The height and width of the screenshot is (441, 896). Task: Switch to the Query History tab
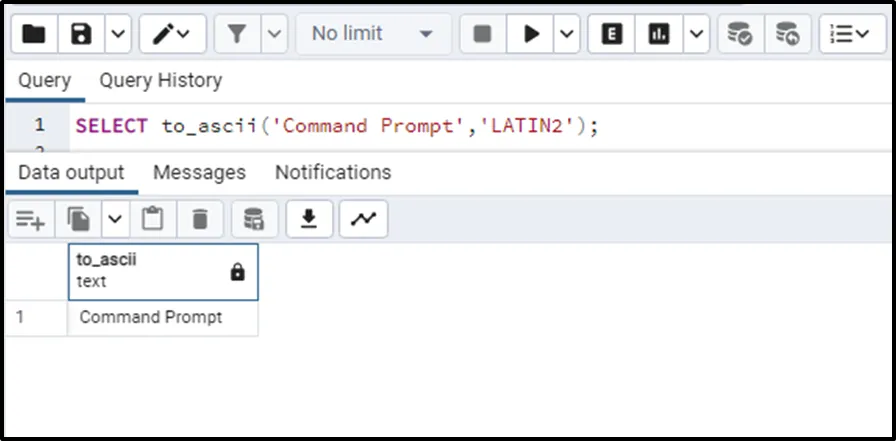pyautogui.click(x=160, y=80)
